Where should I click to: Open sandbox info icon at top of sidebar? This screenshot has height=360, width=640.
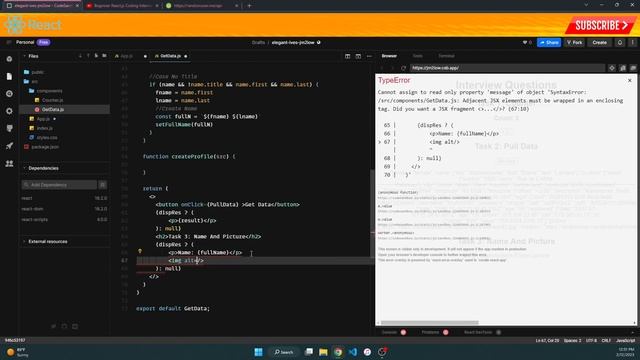click(9, 59)
